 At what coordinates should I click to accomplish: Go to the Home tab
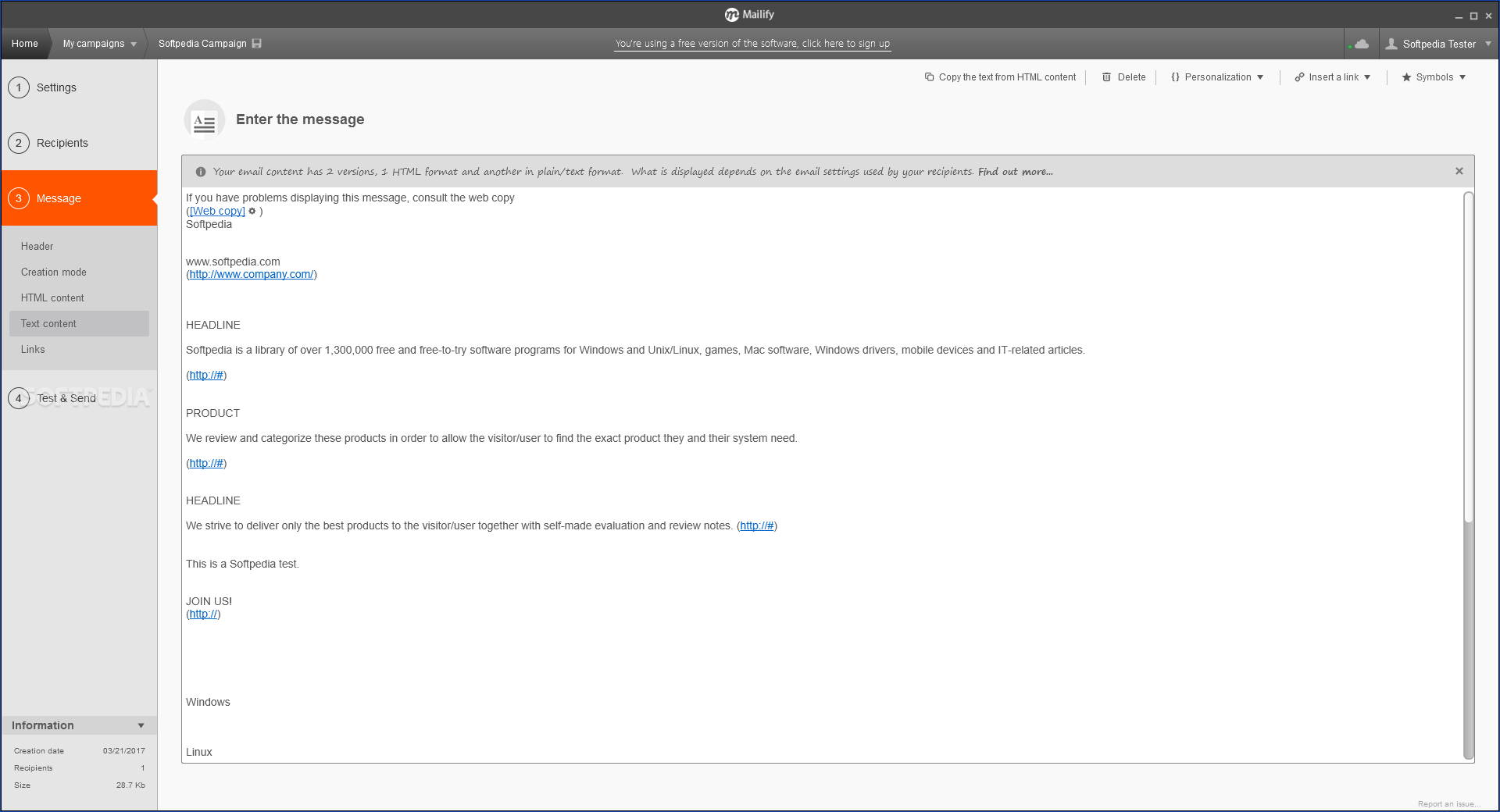point(25,44)
